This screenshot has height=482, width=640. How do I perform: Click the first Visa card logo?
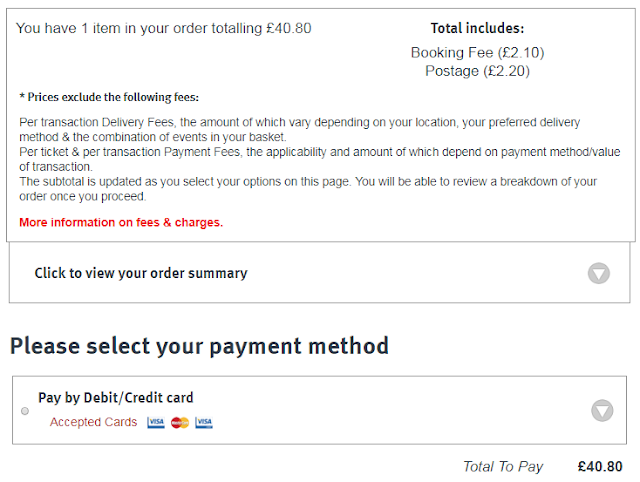tap(156, 422)
